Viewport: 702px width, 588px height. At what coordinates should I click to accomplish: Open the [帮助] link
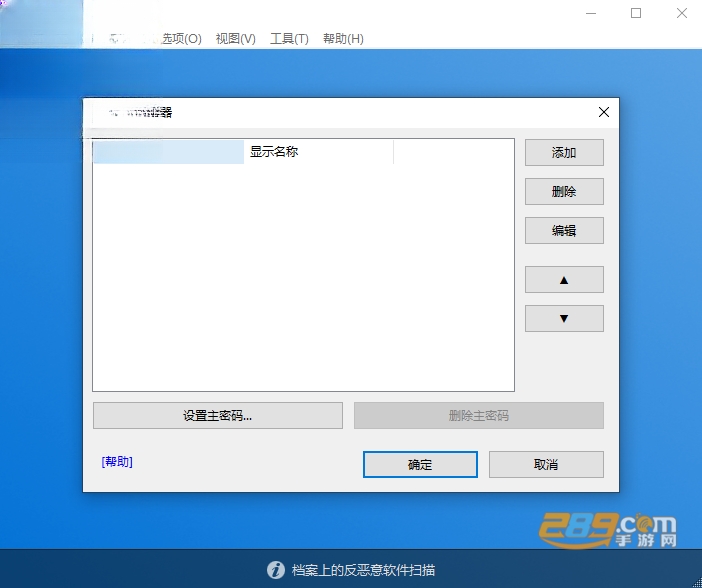click(117, 462)
